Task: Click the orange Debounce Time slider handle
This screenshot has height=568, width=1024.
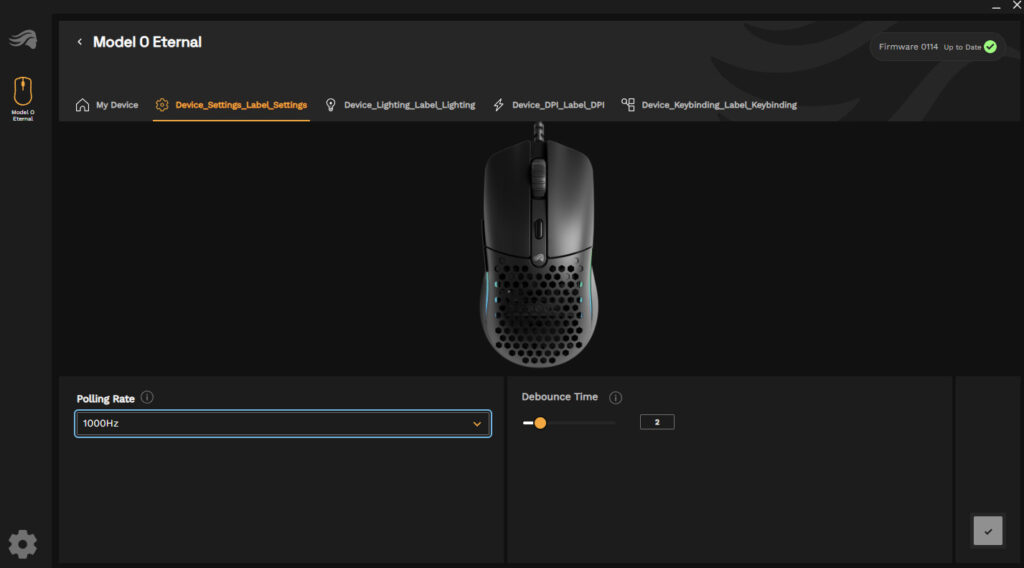Action: [x=540, y=423]
